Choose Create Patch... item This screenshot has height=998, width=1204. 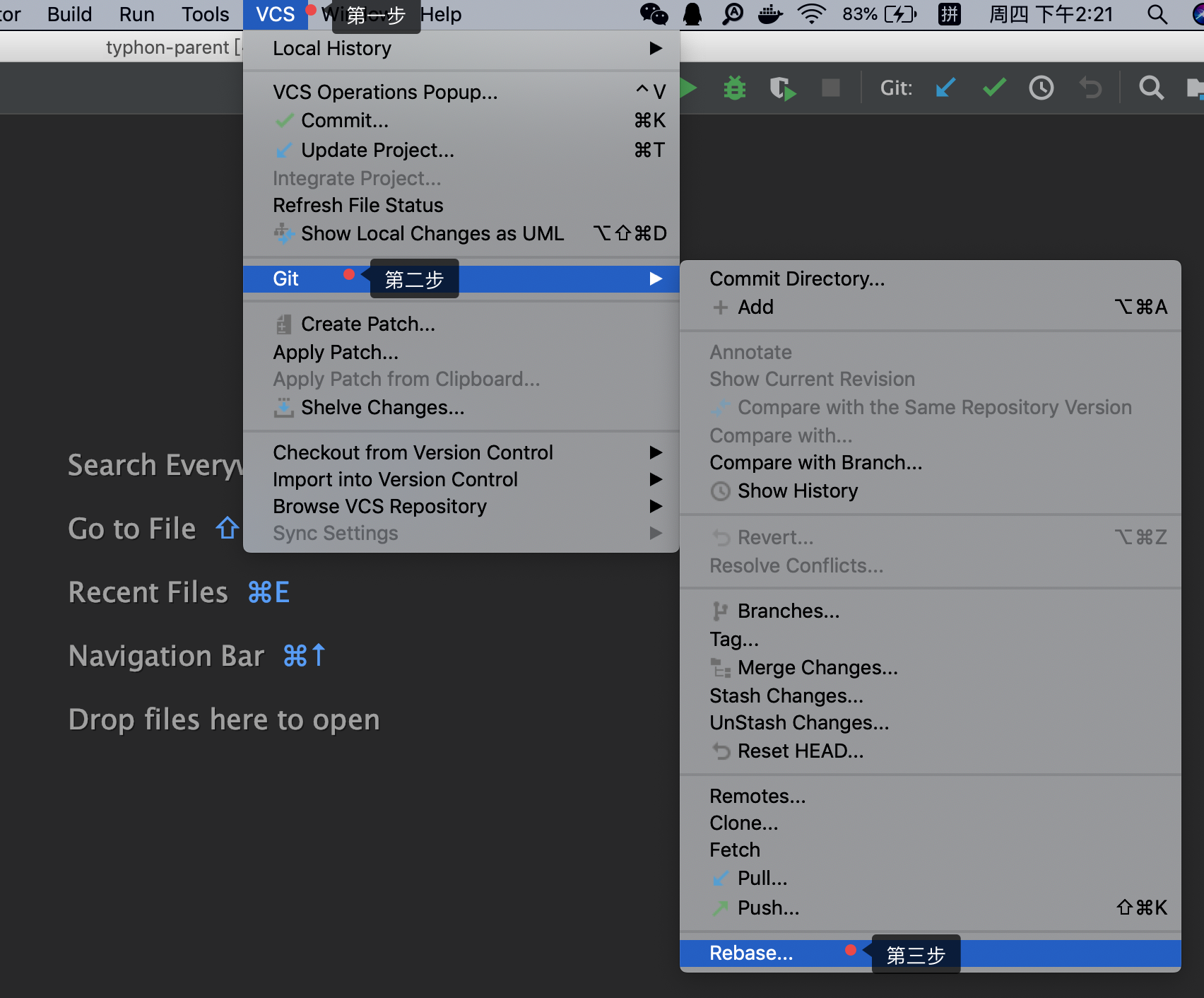coord(461,324)
